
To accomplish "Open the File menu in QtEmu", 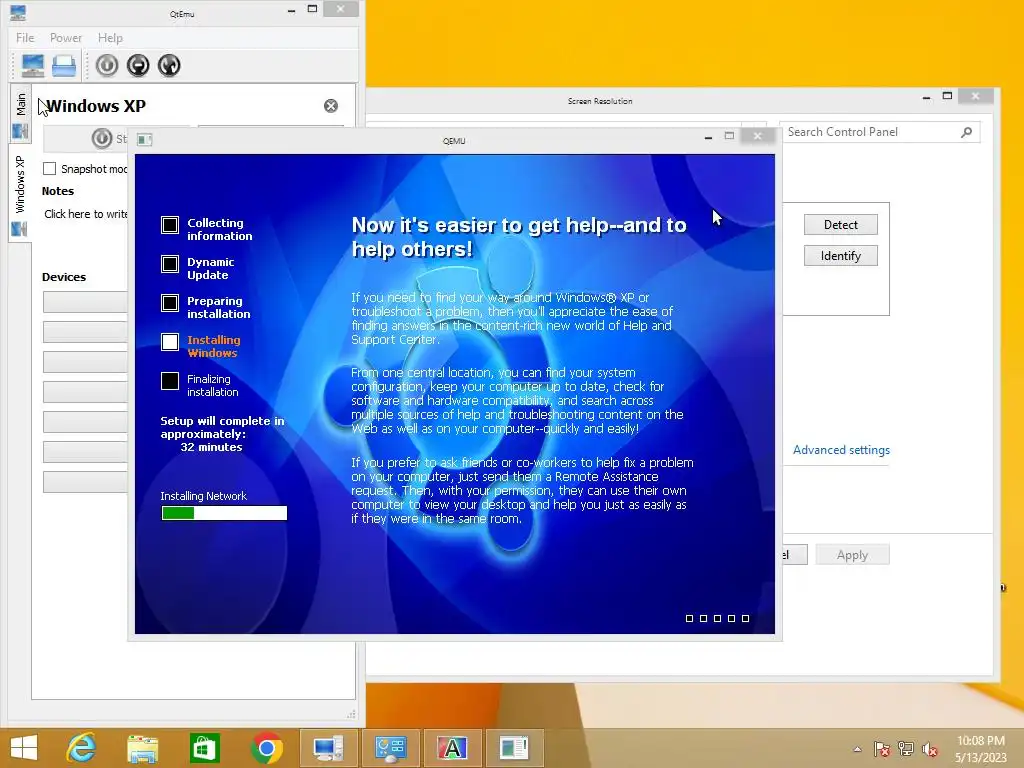I will 25,38.
